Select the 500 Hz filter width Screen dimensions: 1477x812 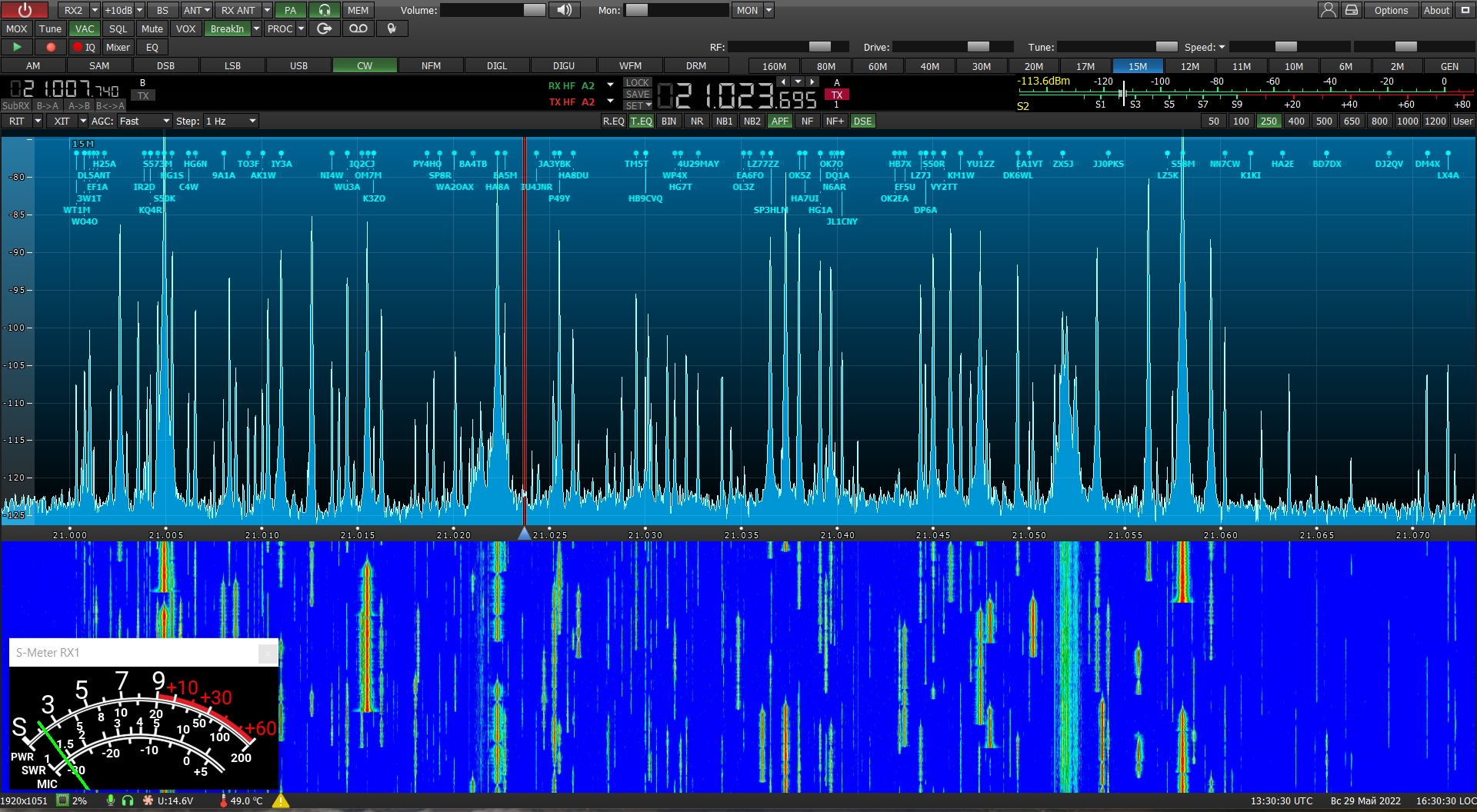(1324, 121)
